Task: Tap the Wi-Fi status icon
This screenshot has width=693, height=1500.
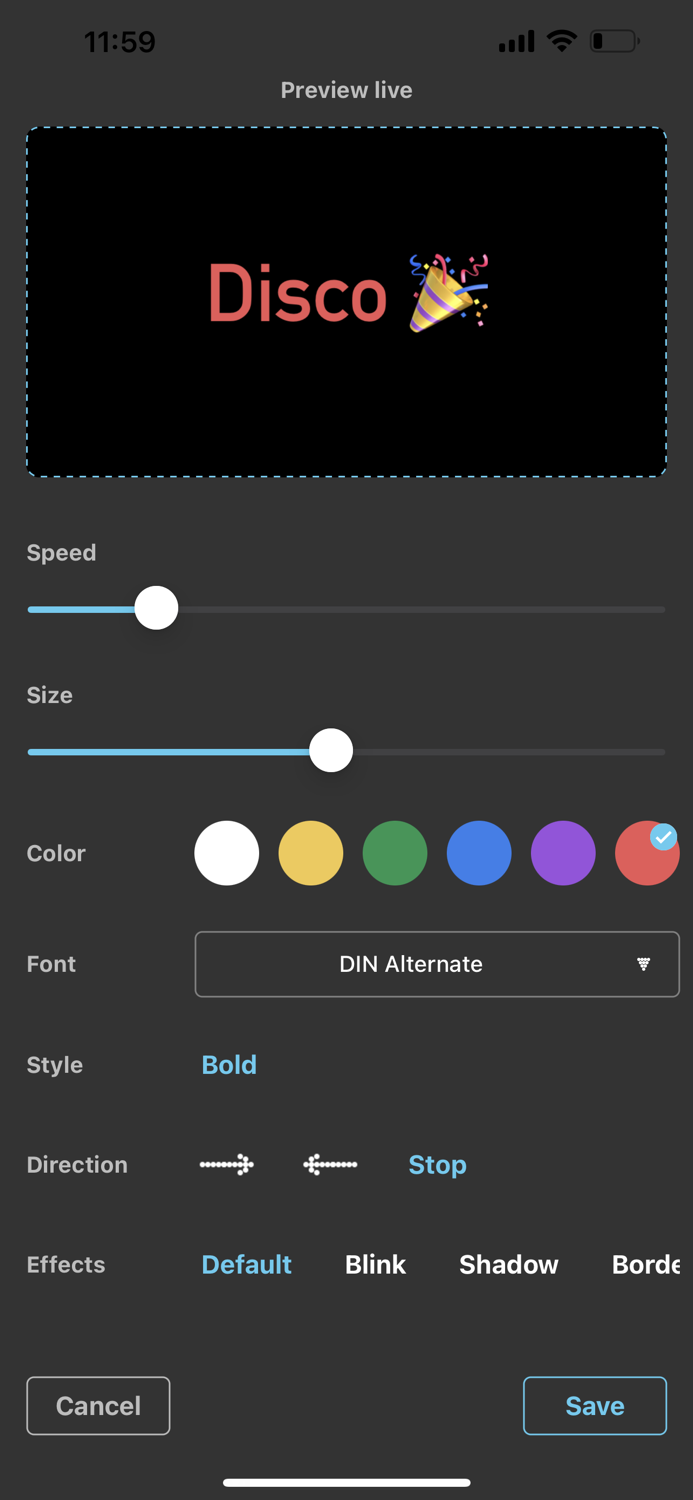Action: tap(562, 42)
